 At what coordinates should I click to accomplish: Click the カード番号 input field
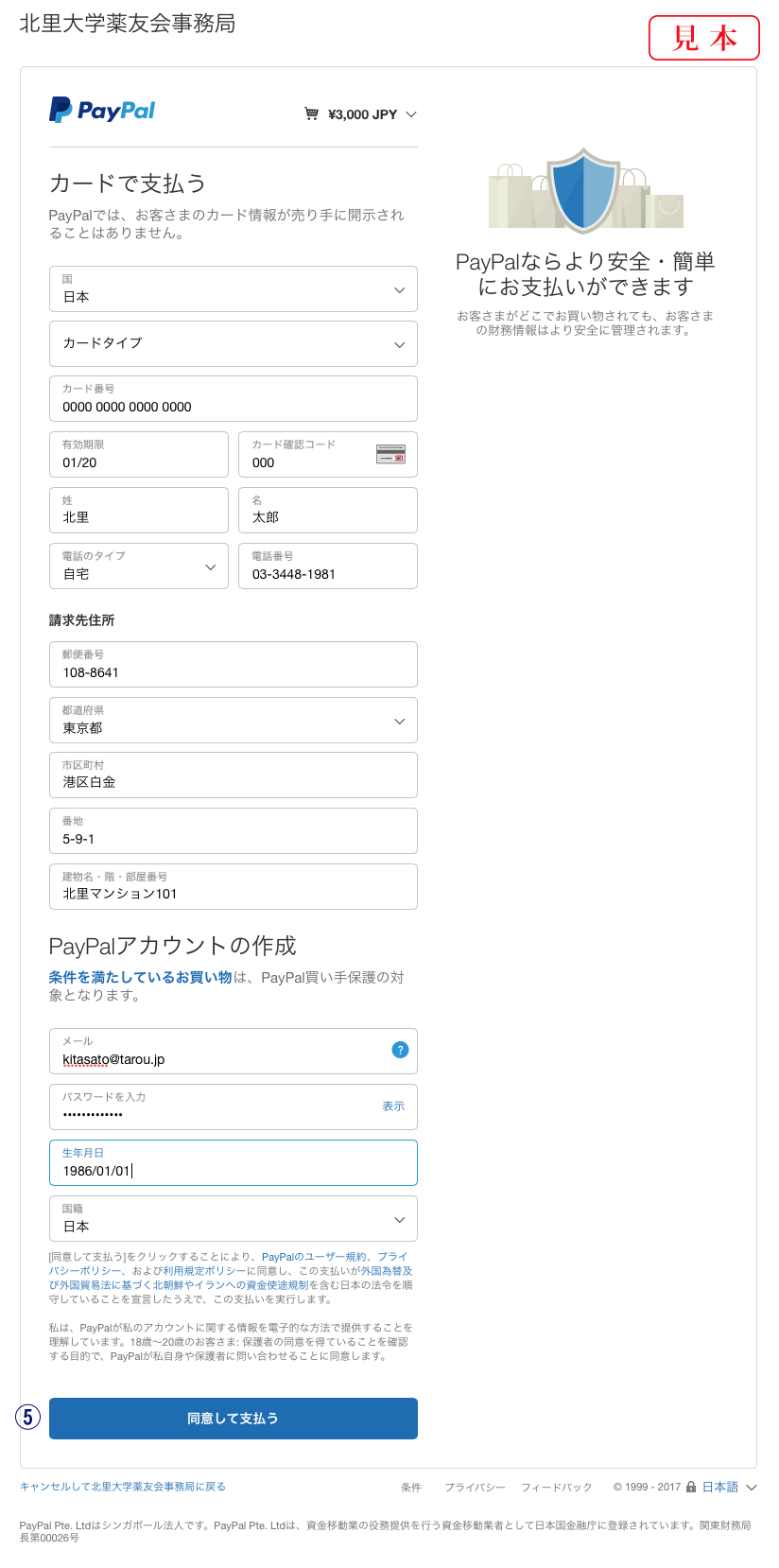(x=234, y=398)
